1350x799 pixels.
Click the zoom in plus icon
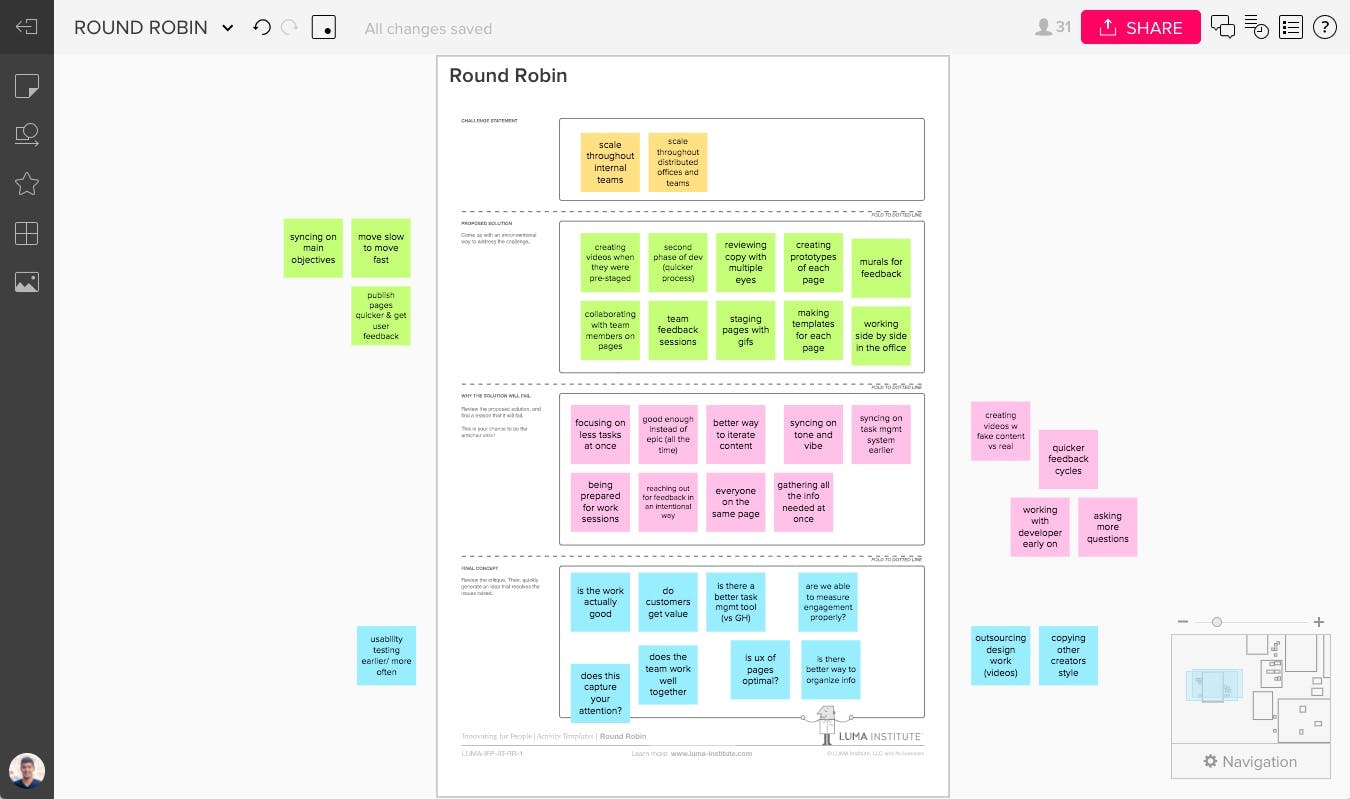[1319, 622]
